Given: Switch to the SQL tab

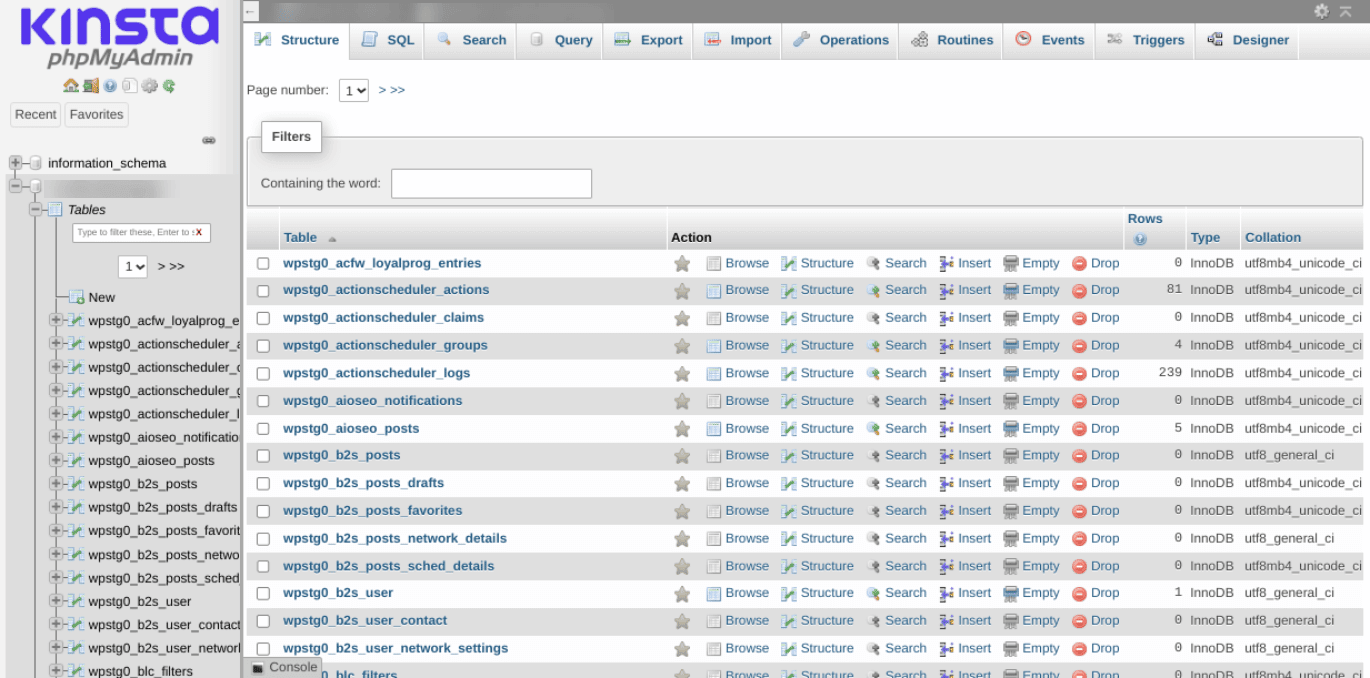Looking at the screenshot, I should coord(386,40).
